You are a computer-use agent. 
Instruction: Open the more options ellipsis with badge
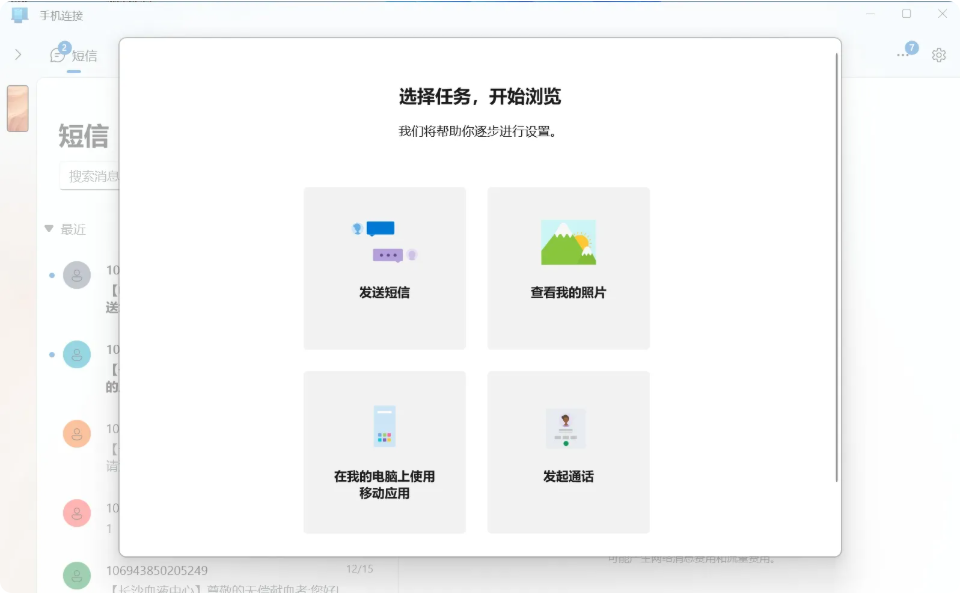click(x=903, y=54)
